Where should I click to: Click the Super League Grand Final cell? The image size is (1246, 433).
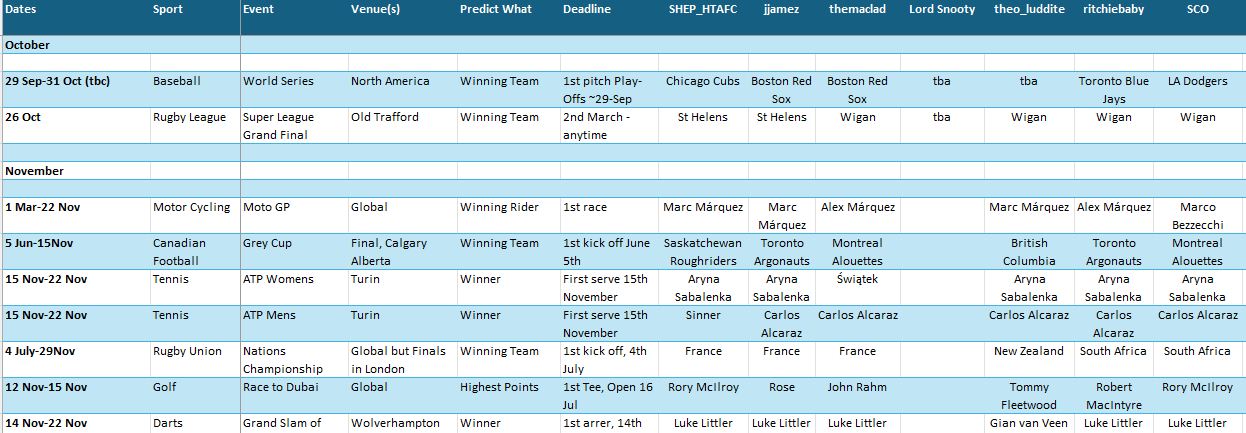(294, 125)
